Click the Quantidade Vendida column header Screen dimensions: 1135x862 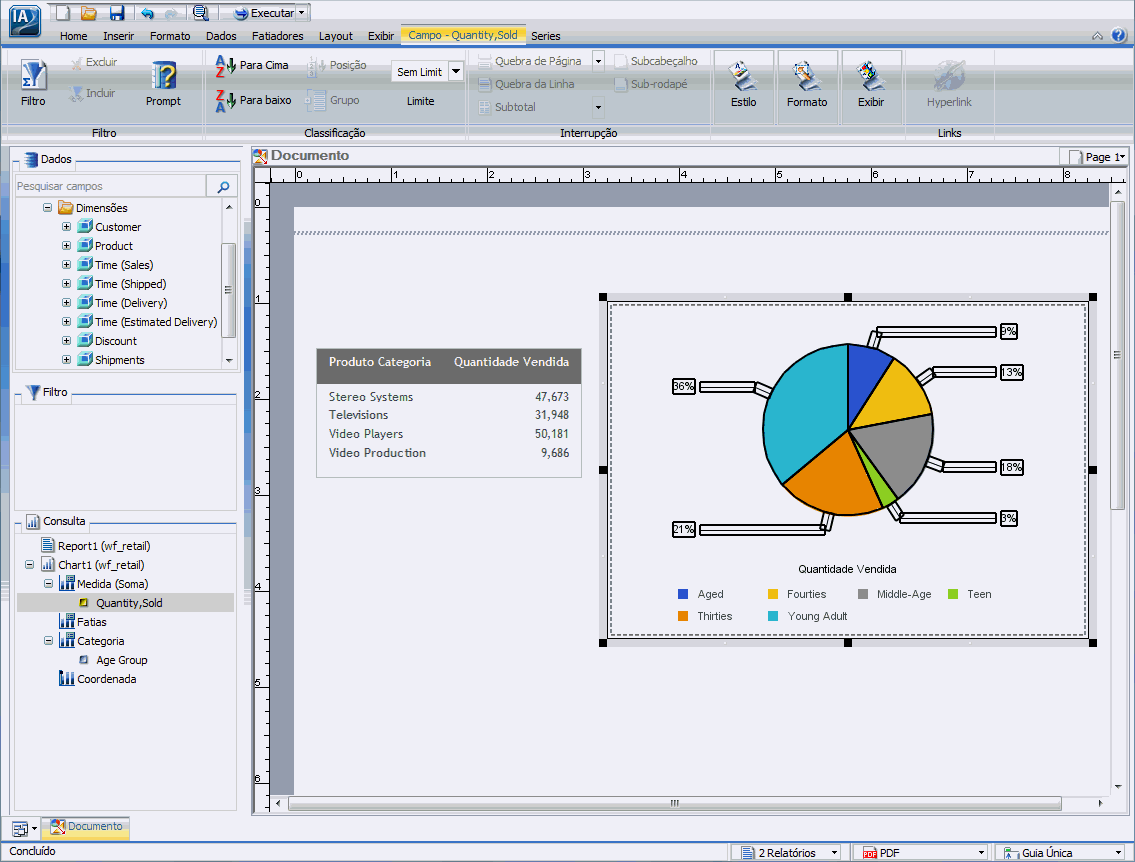pos(511,362)
